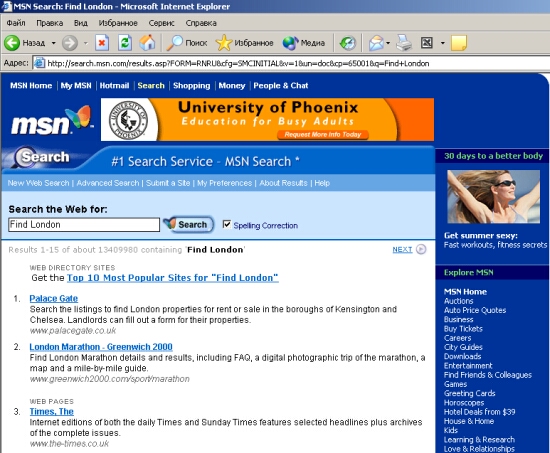This screenshot has width=550, height=453.
Task: Open Advanced Search link
Action: (108, 183)
